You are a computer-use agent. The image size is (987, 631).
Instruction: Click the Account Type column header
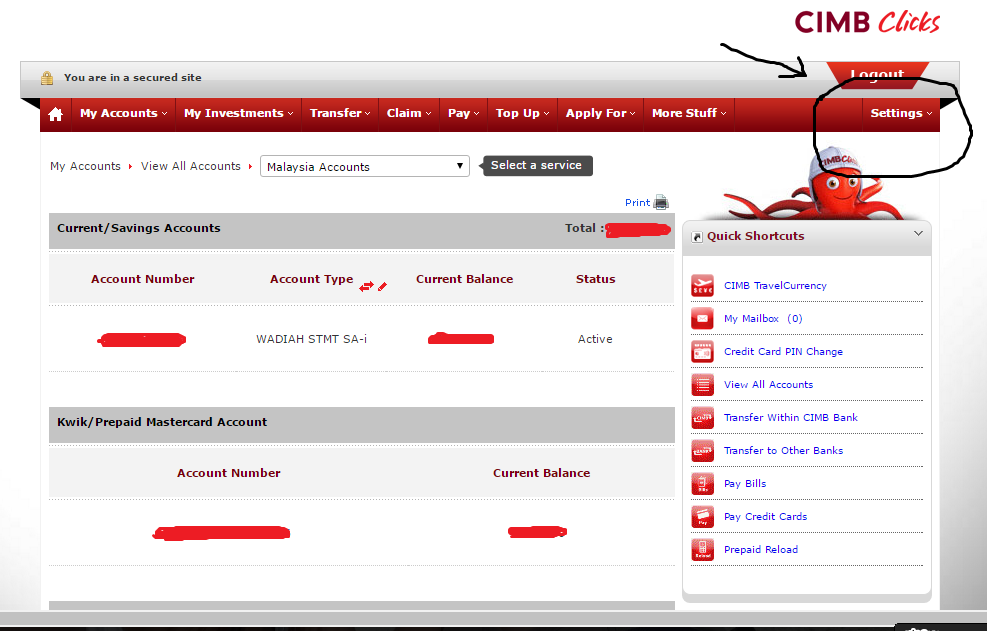(x=311, y=279)
